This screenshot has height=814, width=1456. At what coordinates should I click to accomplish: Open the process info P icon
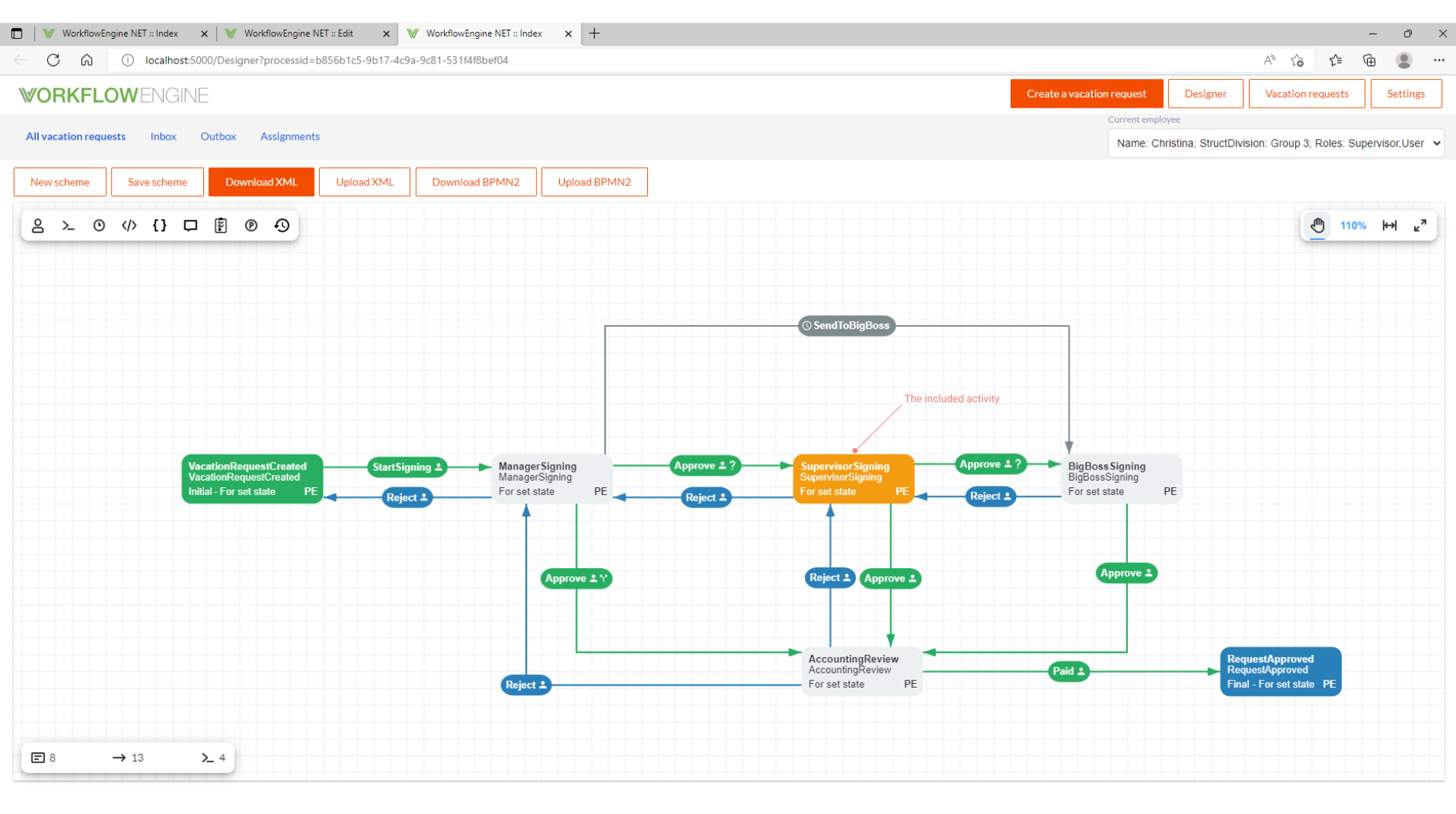pyautogui.click(x=251, y=226)
